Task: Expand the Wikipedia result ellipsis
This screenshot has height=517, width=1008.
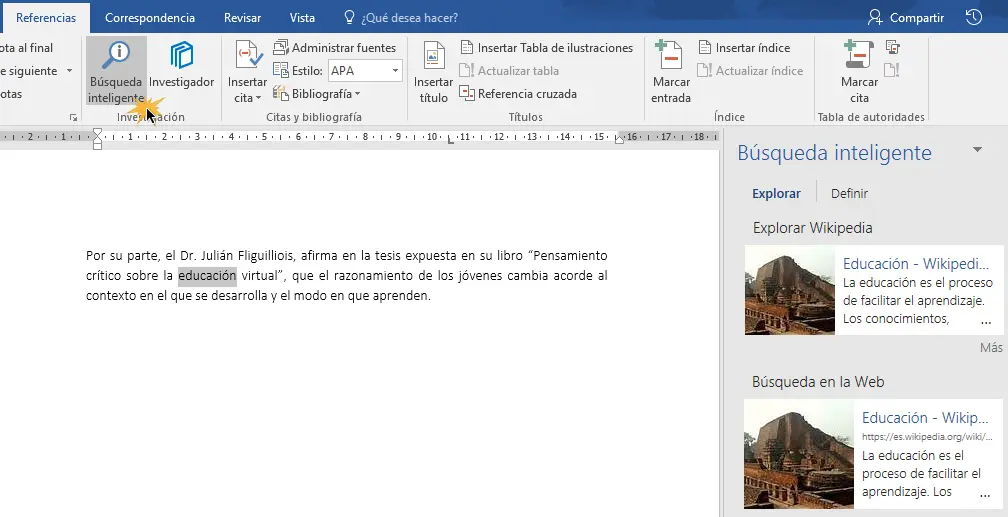Action: (986, 322)
